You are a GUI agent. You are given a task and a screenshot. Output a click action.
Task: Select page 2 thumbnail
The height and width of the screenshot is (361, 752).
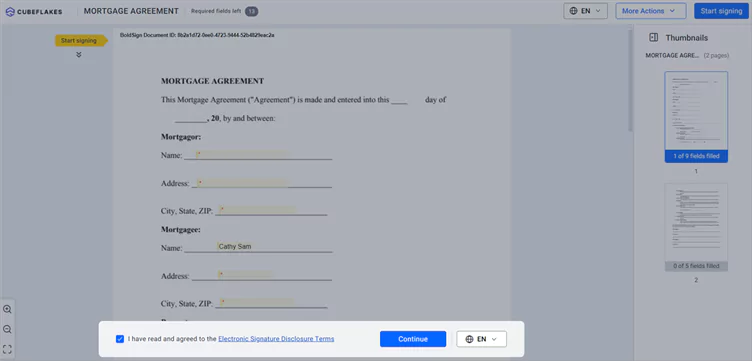pyautogui.click(x=696, y=227)
